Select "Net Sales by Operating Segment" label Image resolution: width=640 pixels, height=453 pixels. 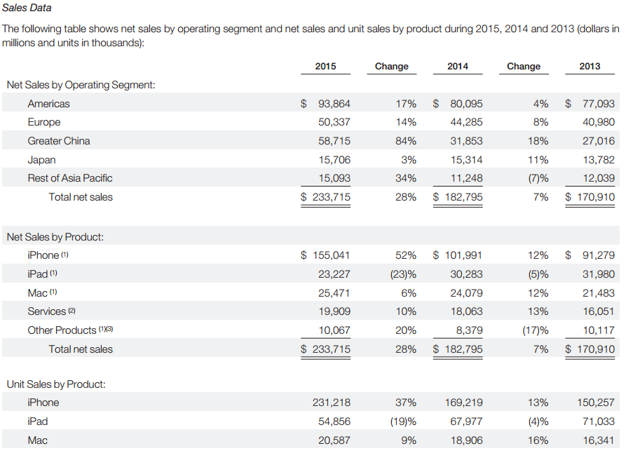pos(81,85)
